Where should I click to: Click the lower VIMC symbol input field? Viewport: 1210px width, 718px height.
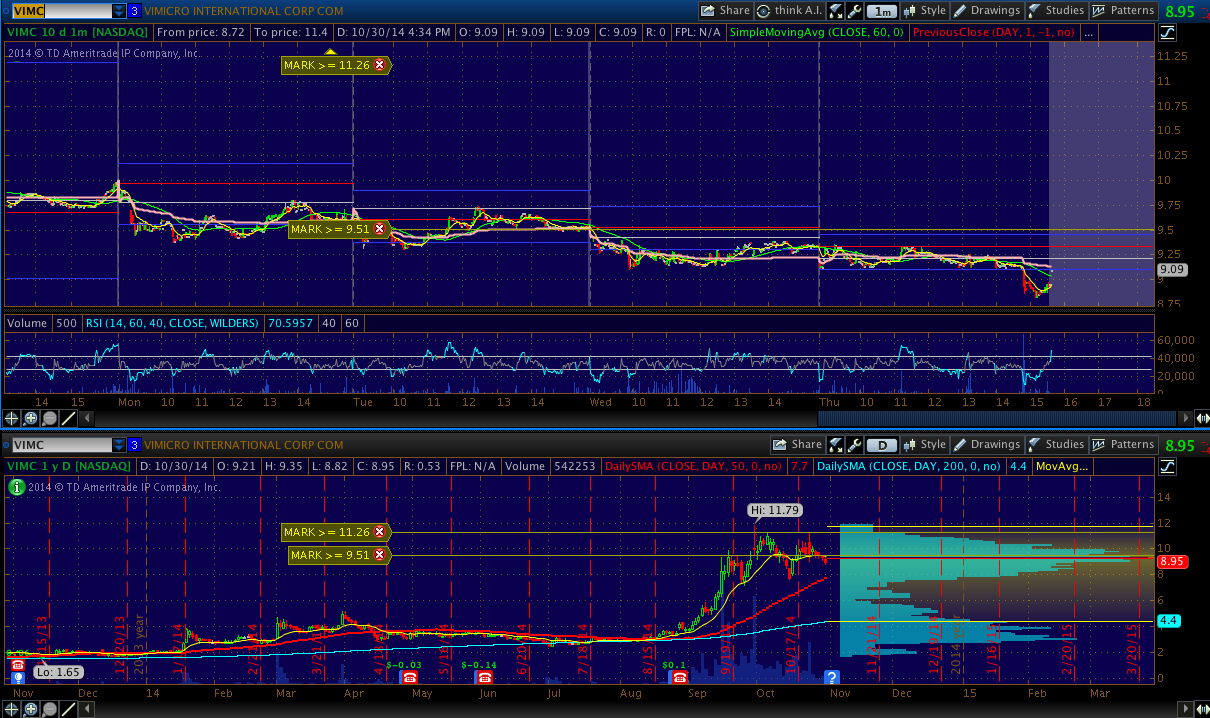(58, 444)
